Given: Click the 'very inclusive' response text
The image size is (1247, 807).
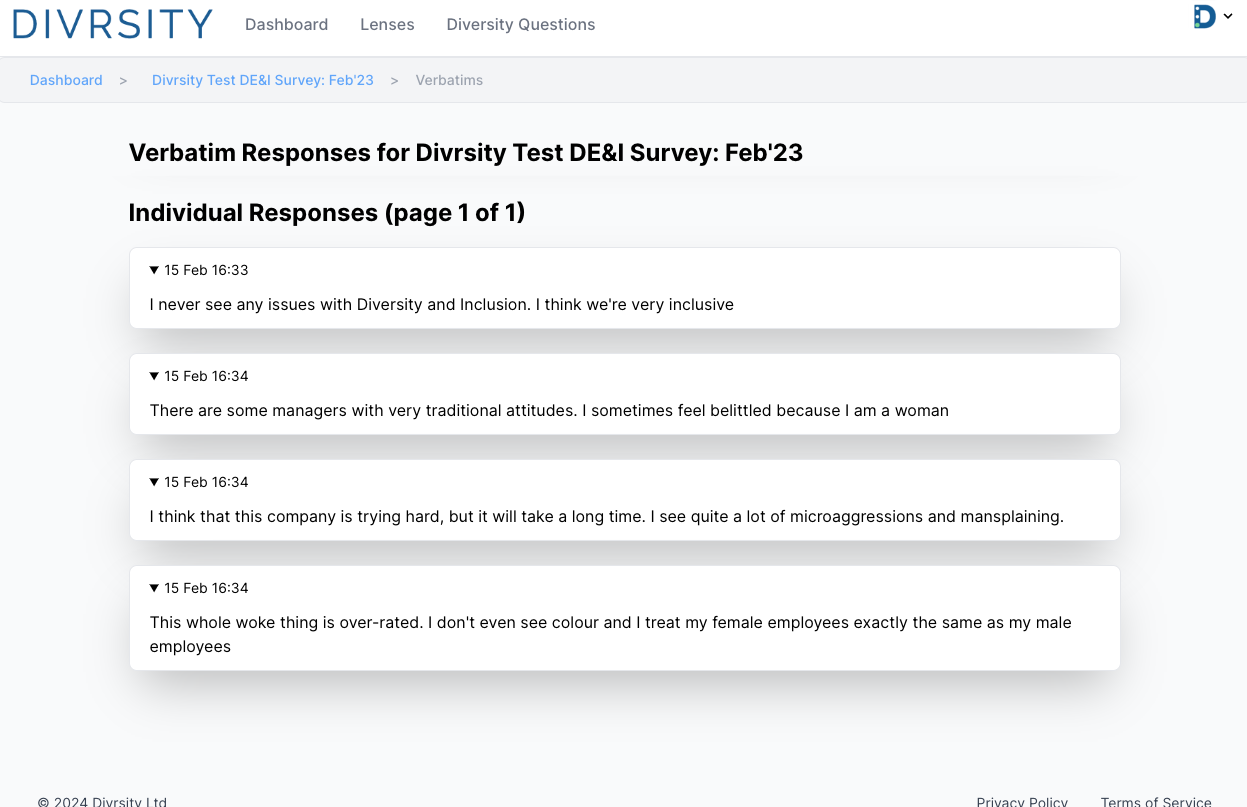Looking at the screenshot, I should (441, 305).
